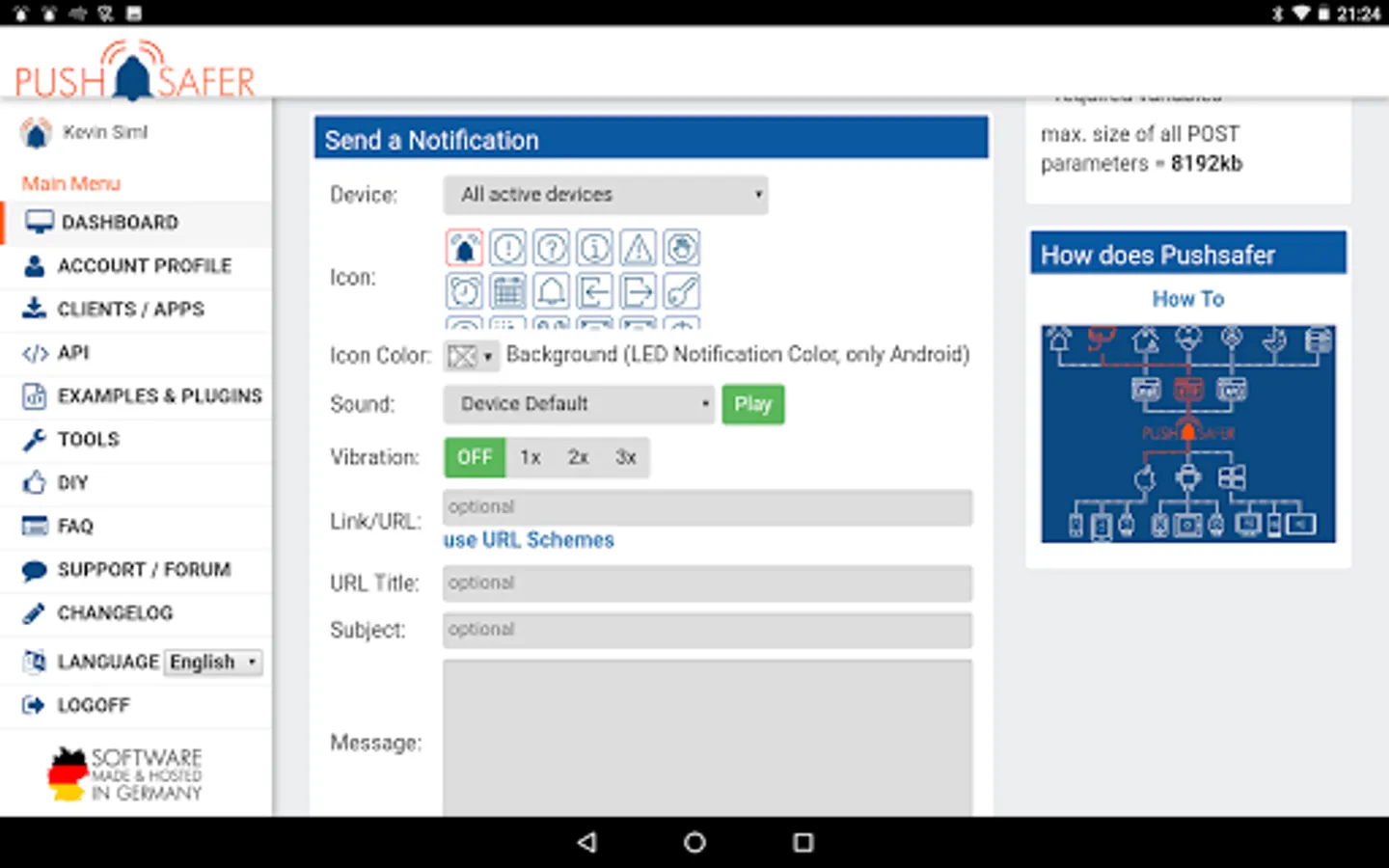Set vibration to 2x
The height and width of the screenshot is (868, 1389).
tap(578, 457)
